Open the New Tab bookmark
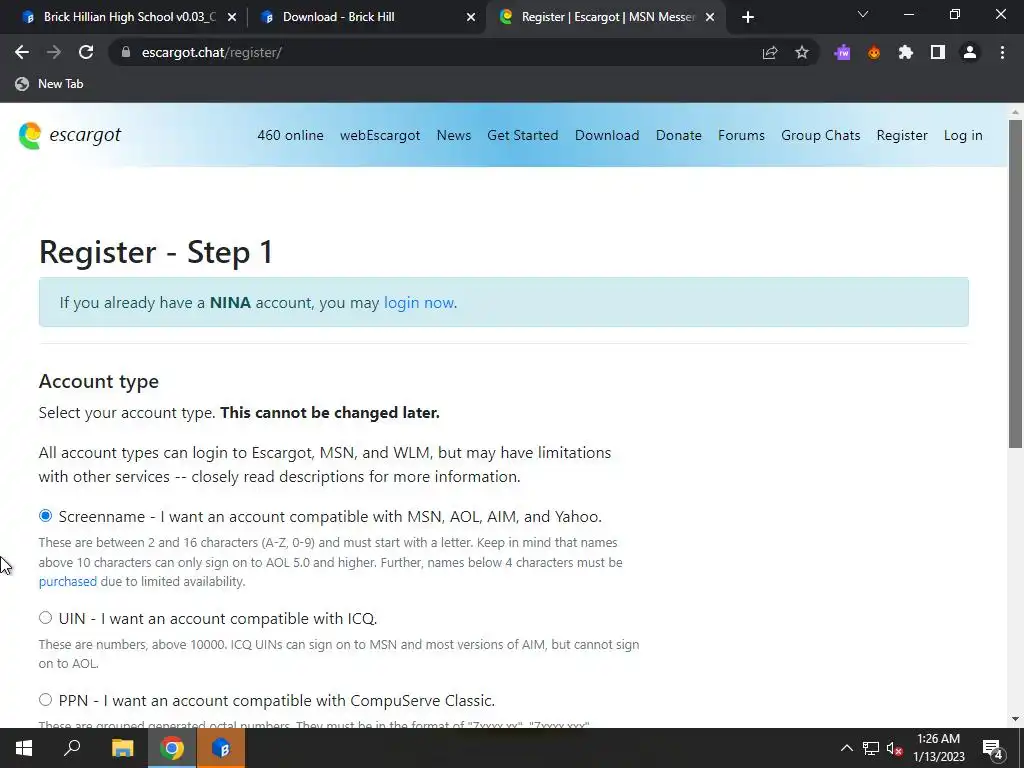This screenshot has height=768, width=1024. click(50, 84)
